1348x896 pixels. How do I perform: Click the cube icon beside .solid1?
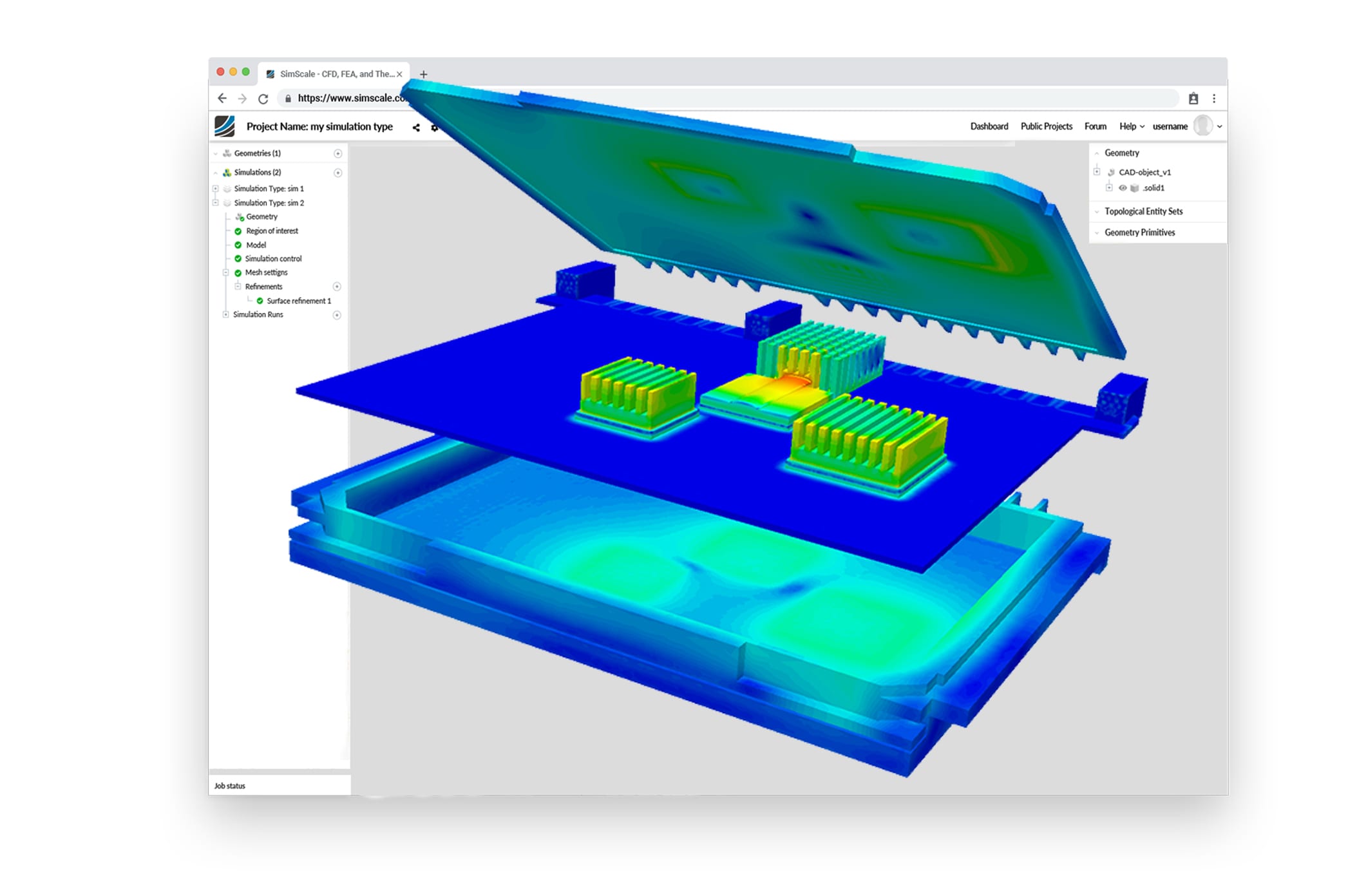[x=1135, y=188]
